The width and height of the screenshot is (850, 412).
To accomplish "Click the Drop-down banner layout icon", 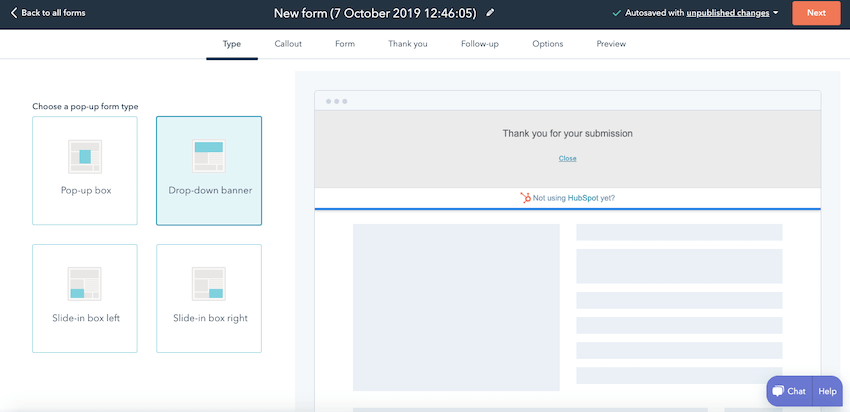I will 209,157.
